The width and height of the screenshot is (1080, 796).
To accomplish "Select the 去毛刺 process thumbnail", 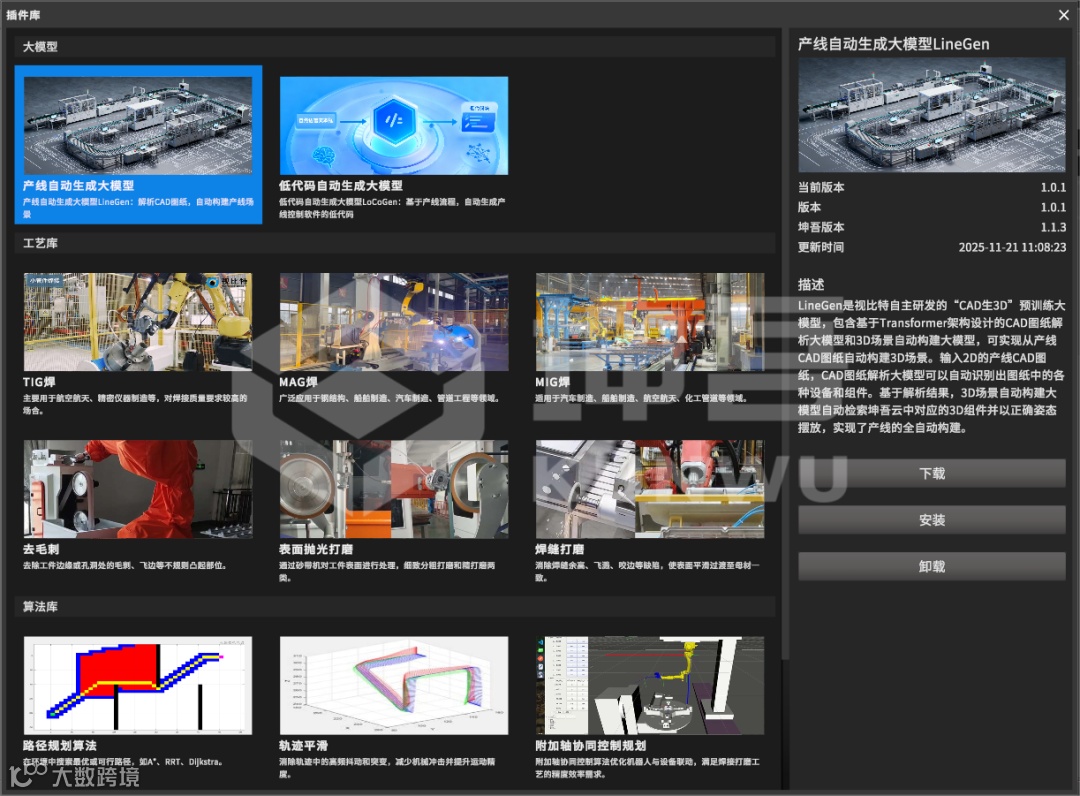I will tap(138, 489).
